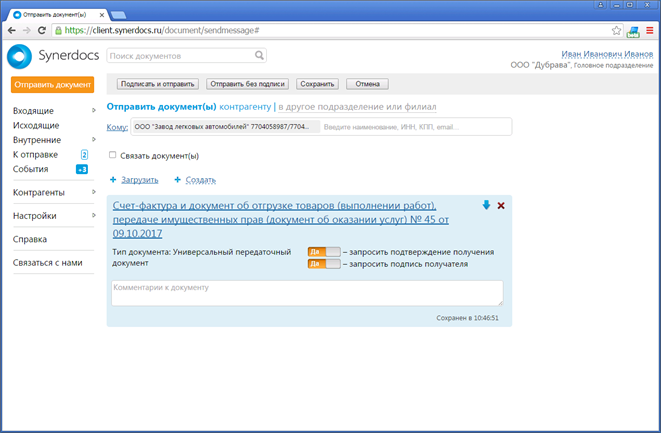Click the search magnifier icon
Viewport: 661px width, 433px height.
(x=260, y=56)
